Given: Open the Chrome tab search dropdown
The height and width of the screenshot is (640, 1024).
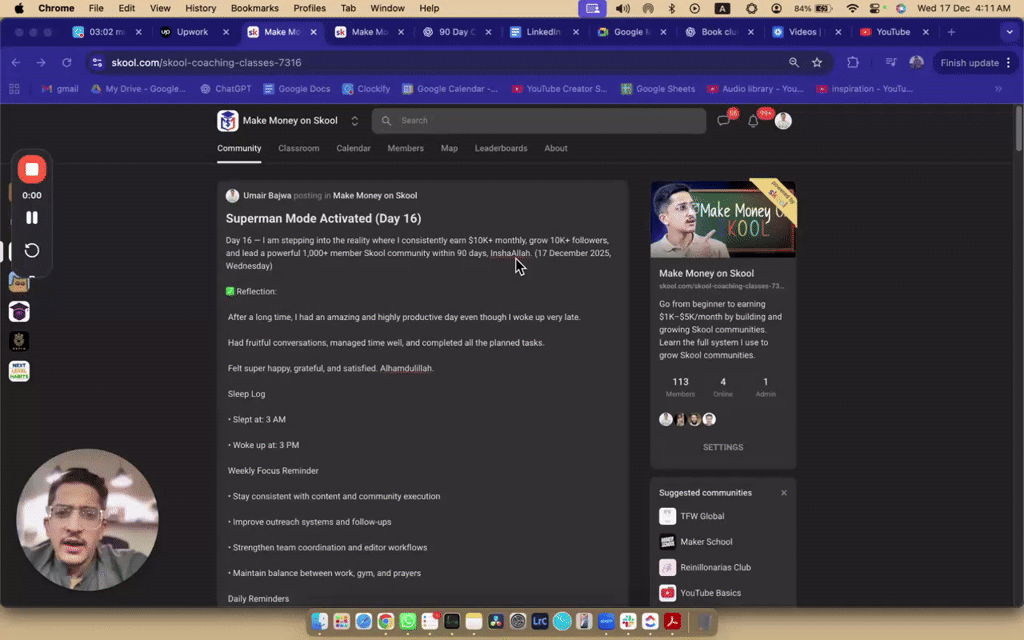Looking at the screenshot, I should (x=1009, y=32).
